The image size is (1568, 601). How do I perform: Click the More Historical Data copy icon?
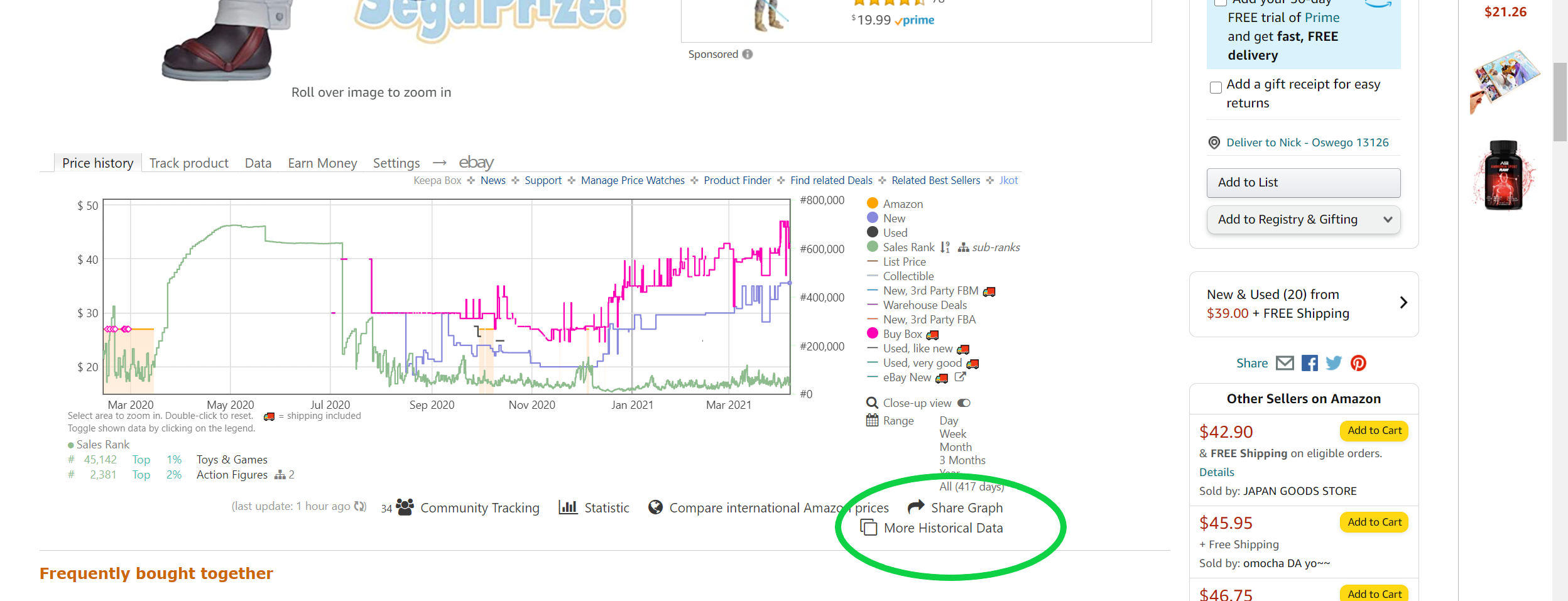[x=868, y=527]
